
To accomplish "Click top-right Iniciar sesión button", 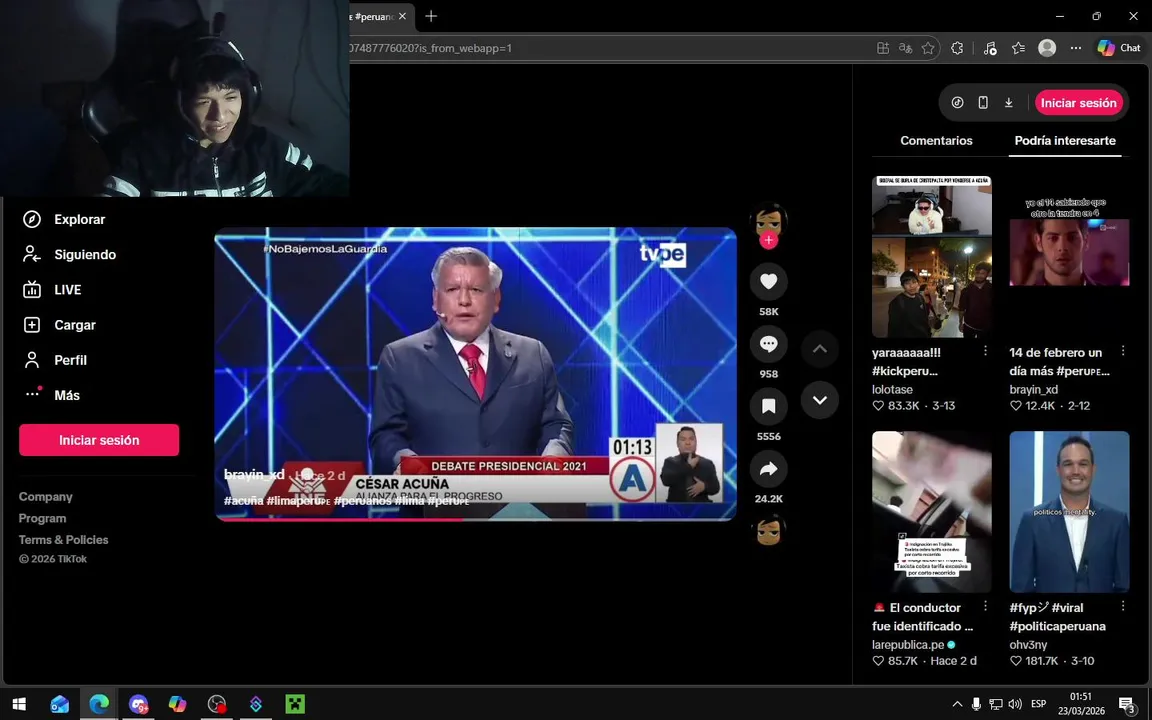I will [1079, 103].
